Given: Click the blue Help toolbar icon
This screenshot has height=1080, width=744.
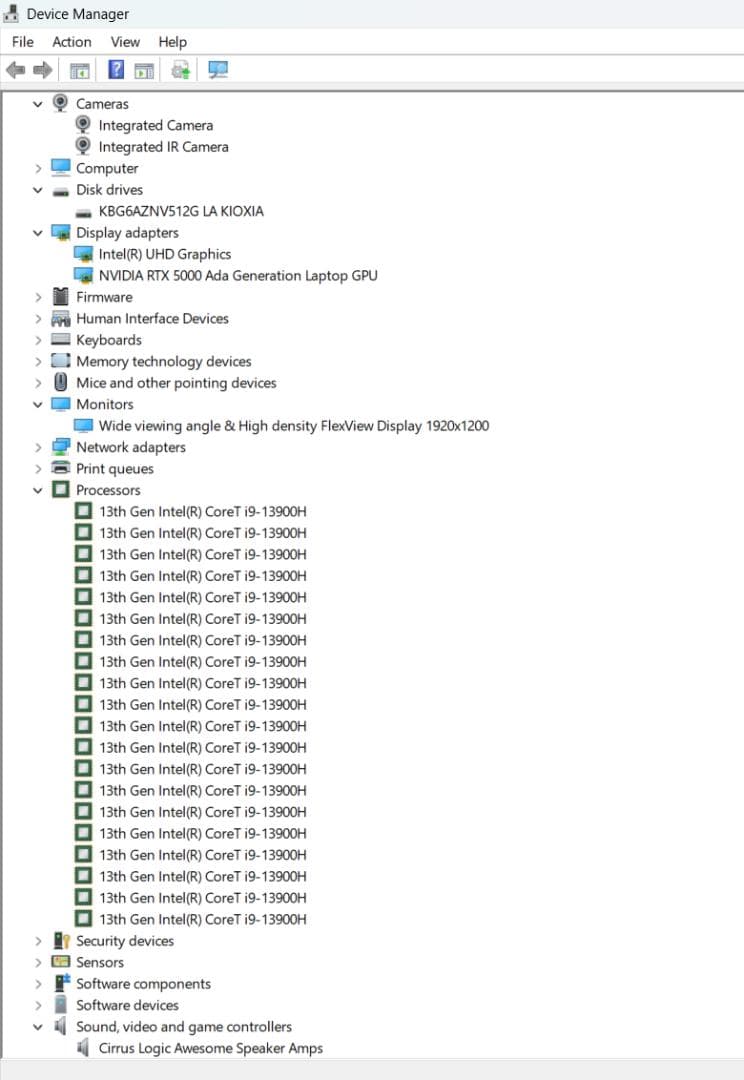Looking at the screenshot, I should pos(116,70).
